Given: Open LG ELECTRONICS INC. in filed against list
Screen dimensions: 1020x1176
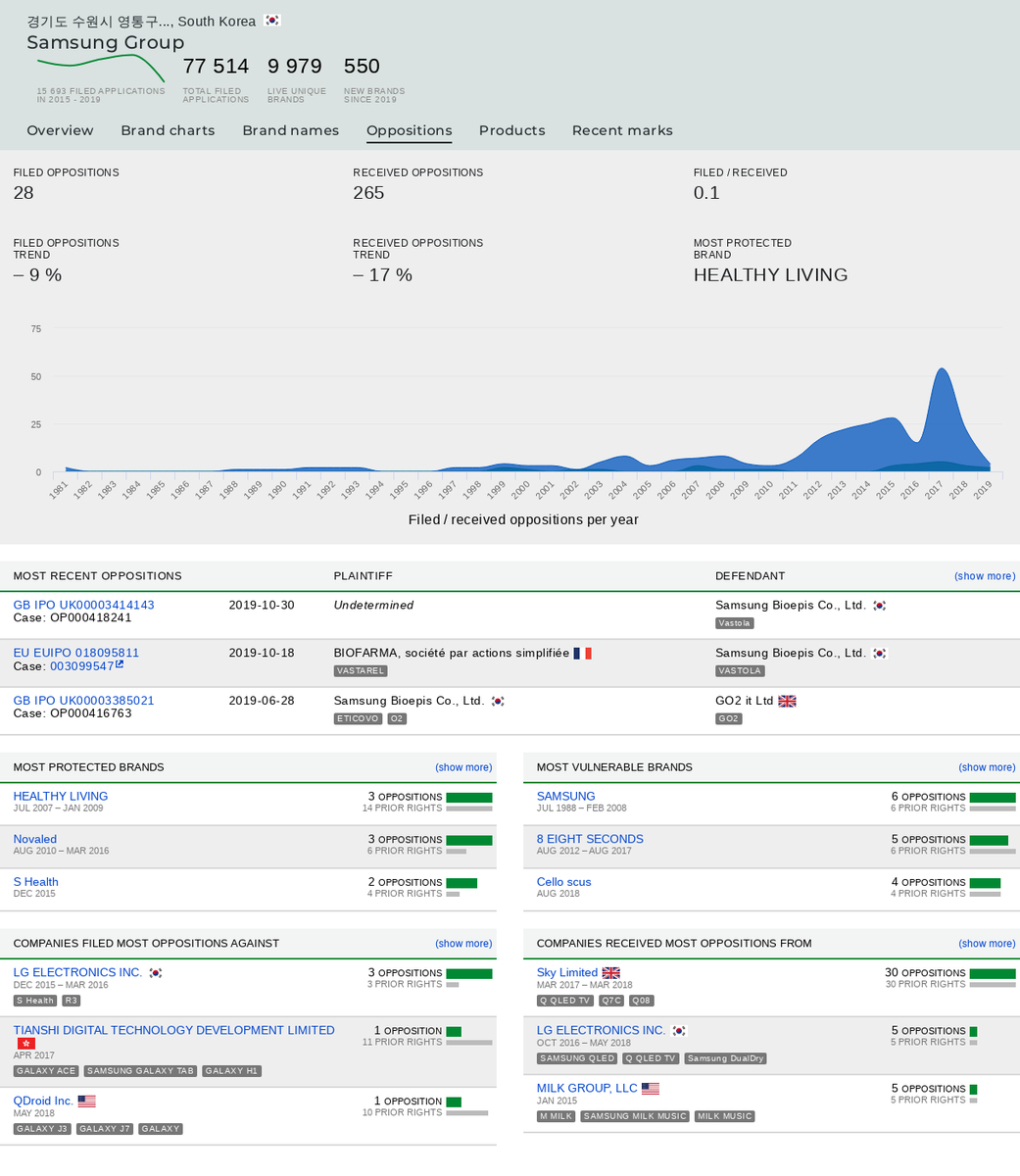Looking at the screenshot, I should click(77, 972).
